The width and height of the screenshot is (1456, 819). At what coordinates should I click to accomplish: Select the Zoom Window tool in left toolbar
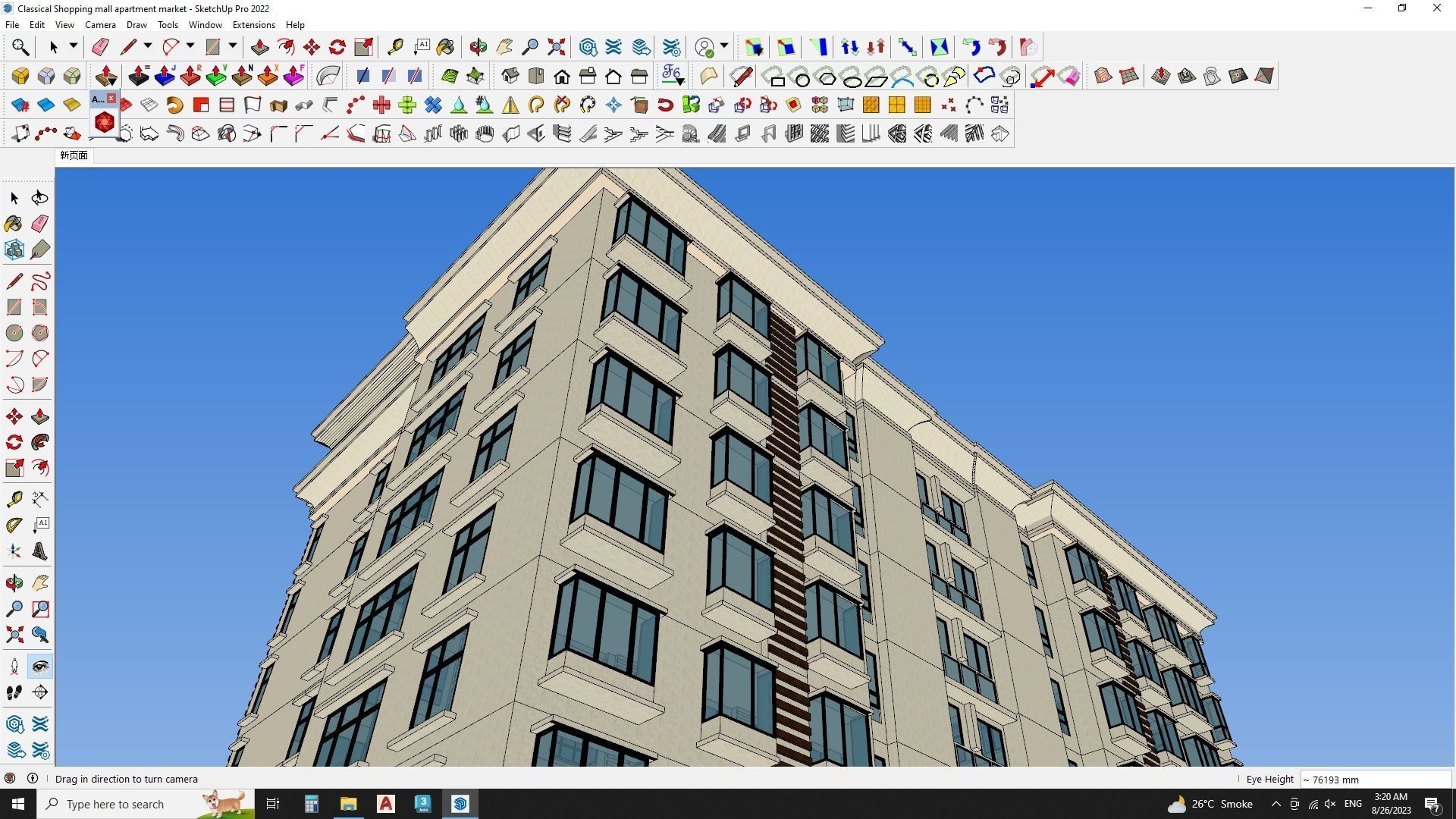[40, 609]
